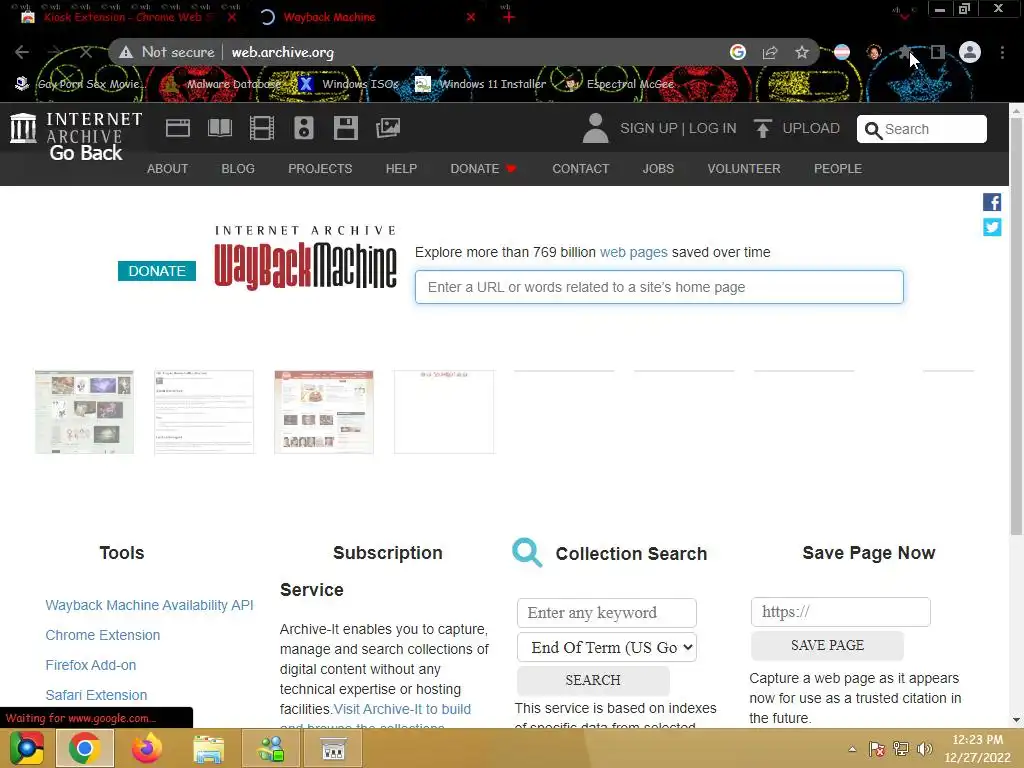
Task: Open the Malware Database bookmark
Action: [x=223, y=84]
